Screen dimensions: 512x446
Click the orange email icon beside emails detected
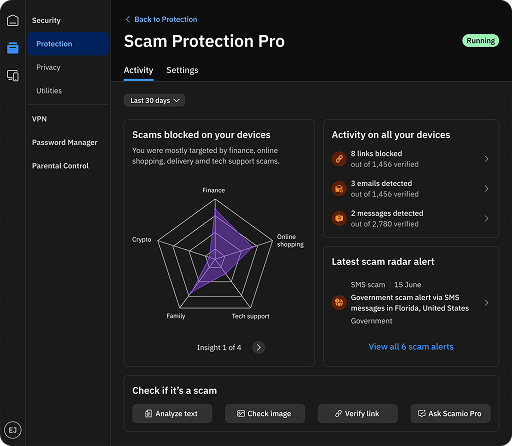pyautogui.click(x=339, y=189)
